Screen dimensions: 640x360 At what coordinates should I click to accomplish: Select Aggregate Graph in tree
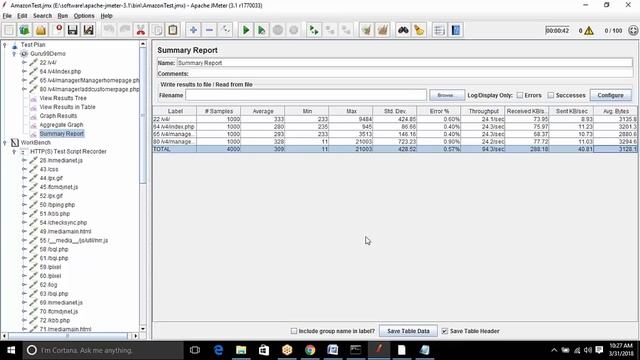61,125
